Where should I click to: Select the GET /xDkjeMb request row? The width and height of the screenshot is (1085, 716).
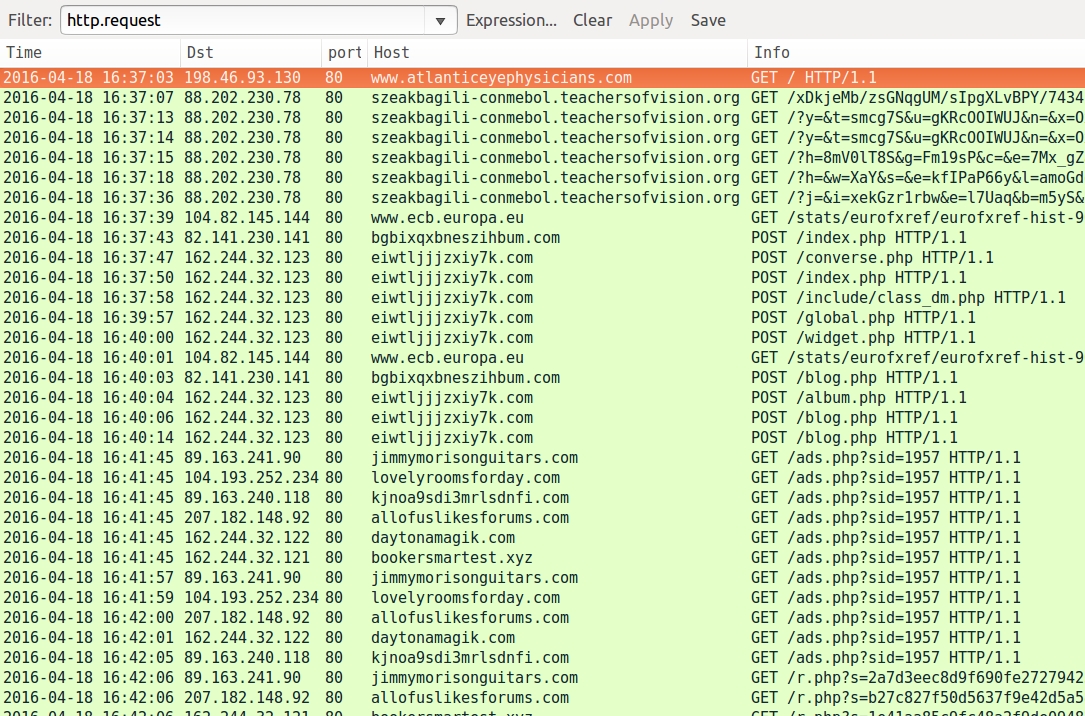pyautogui.click(x=916, y=98)
